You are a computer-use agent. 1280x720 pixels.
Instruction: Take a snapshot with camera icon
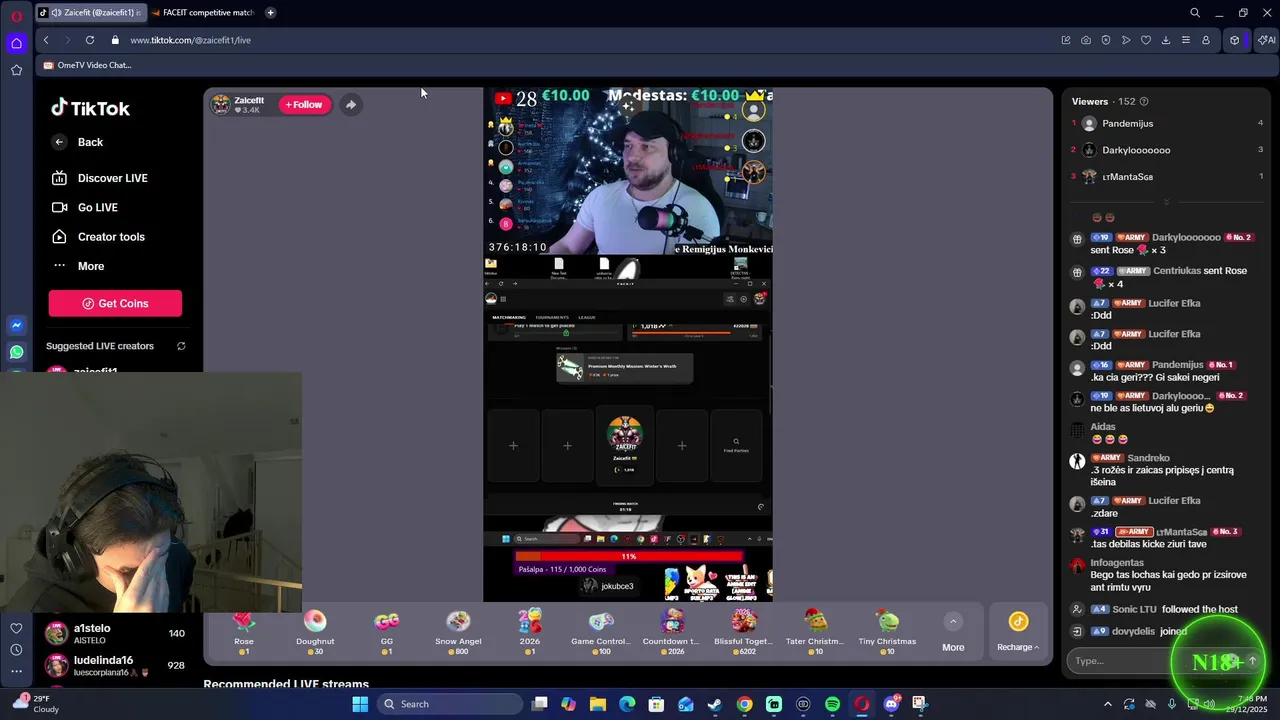[1086, 40]
